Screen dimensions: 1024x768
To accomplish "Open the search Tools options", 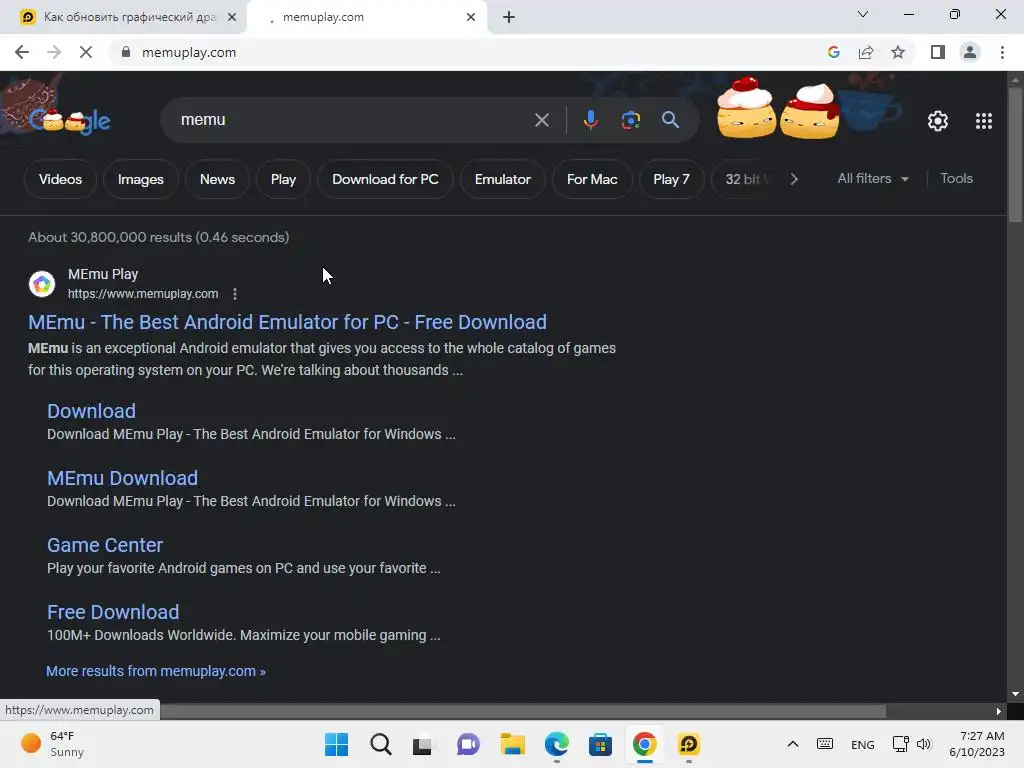I will (956, 178).
